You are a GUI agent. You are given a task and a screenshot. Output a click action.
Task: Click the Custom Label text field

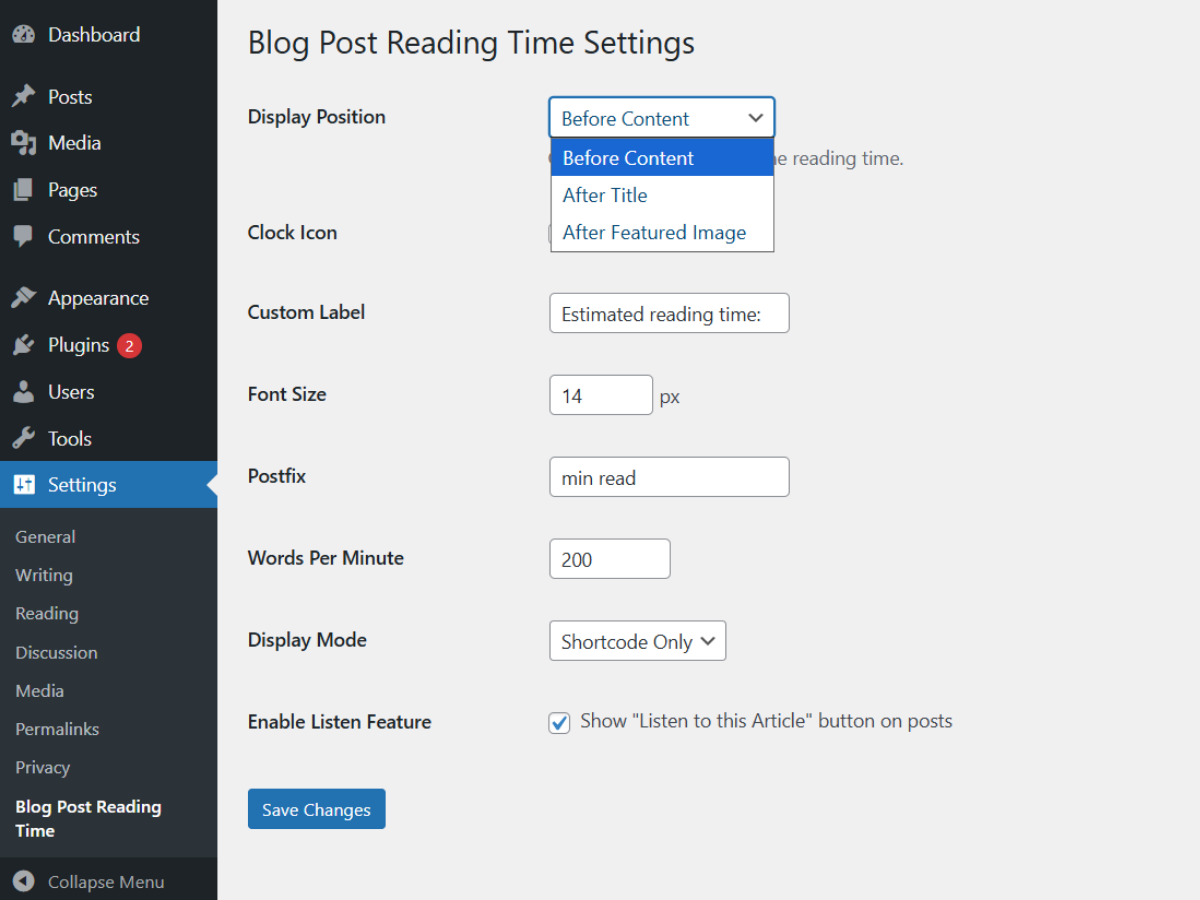coord(669,313)
